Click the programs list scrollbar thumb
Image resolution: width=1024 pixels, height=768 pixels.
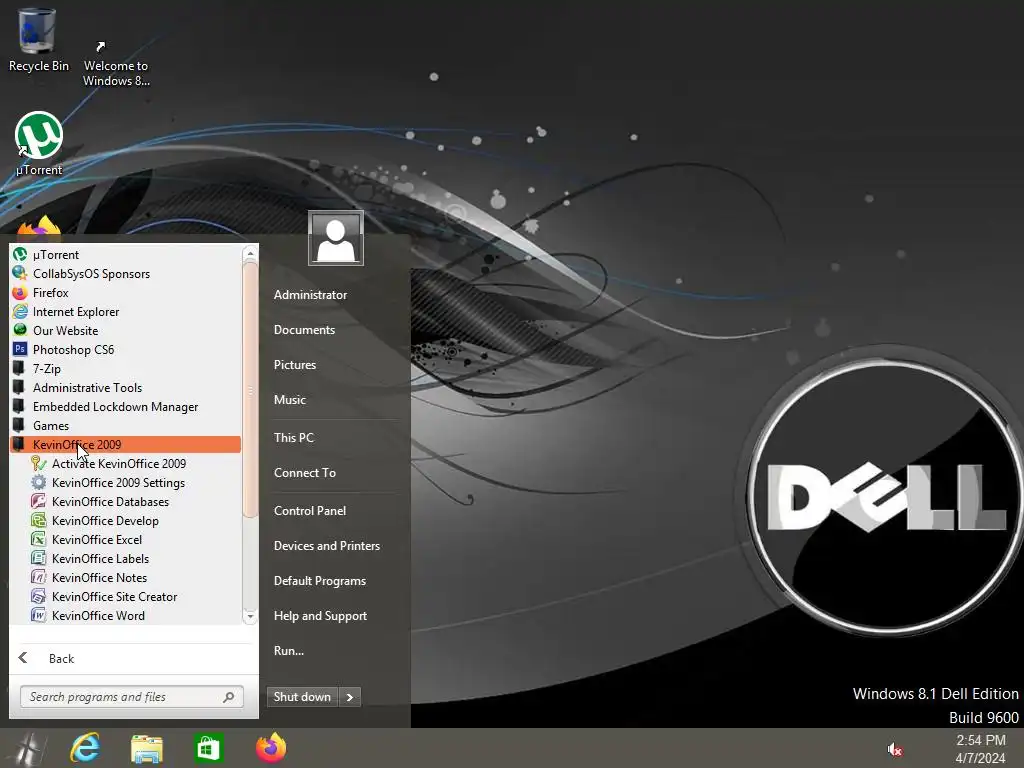tap(250, 390)
